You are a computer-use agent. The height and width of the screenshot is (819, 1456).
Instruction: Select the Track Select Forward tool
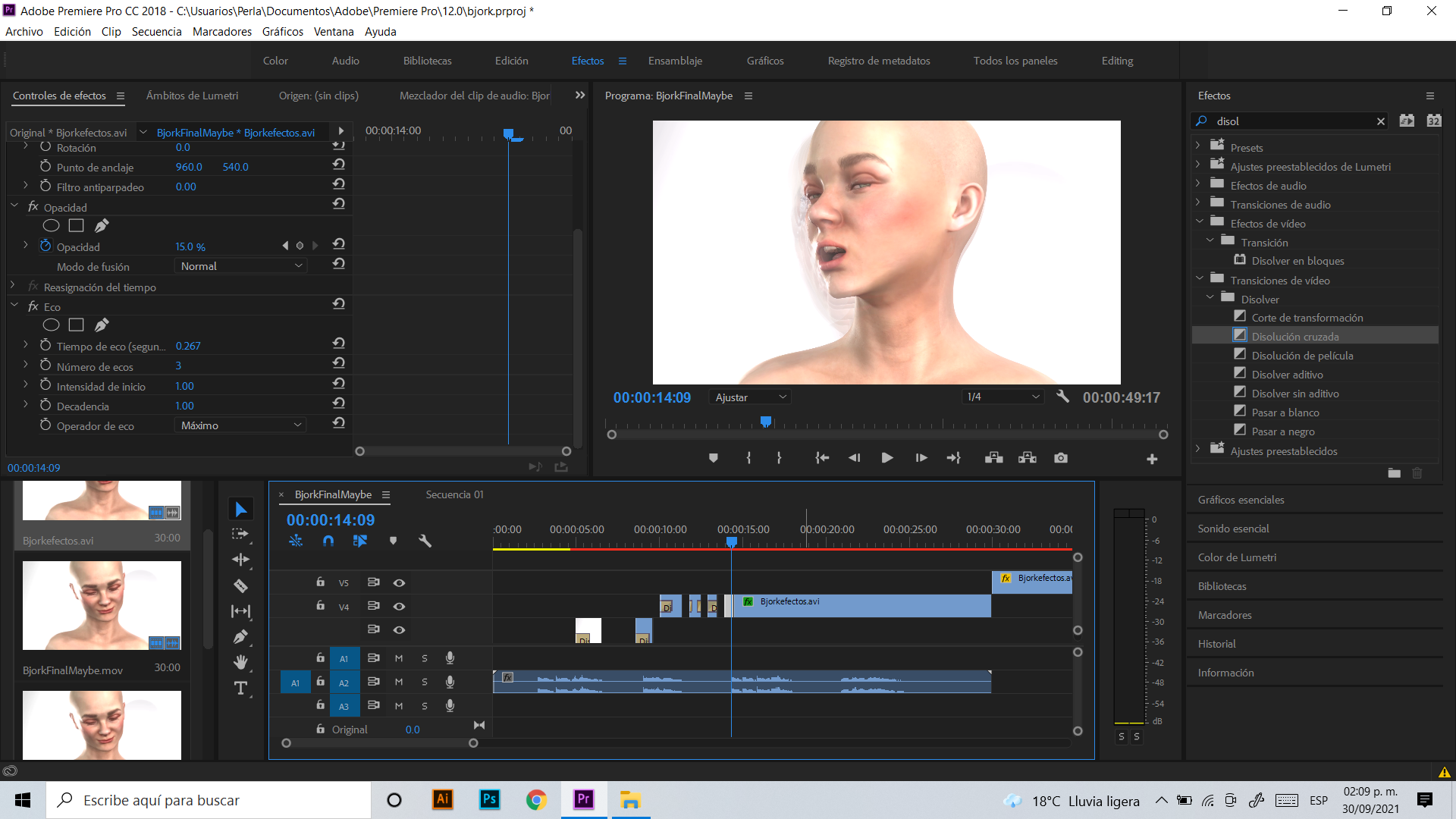click(x=240, y=534)
